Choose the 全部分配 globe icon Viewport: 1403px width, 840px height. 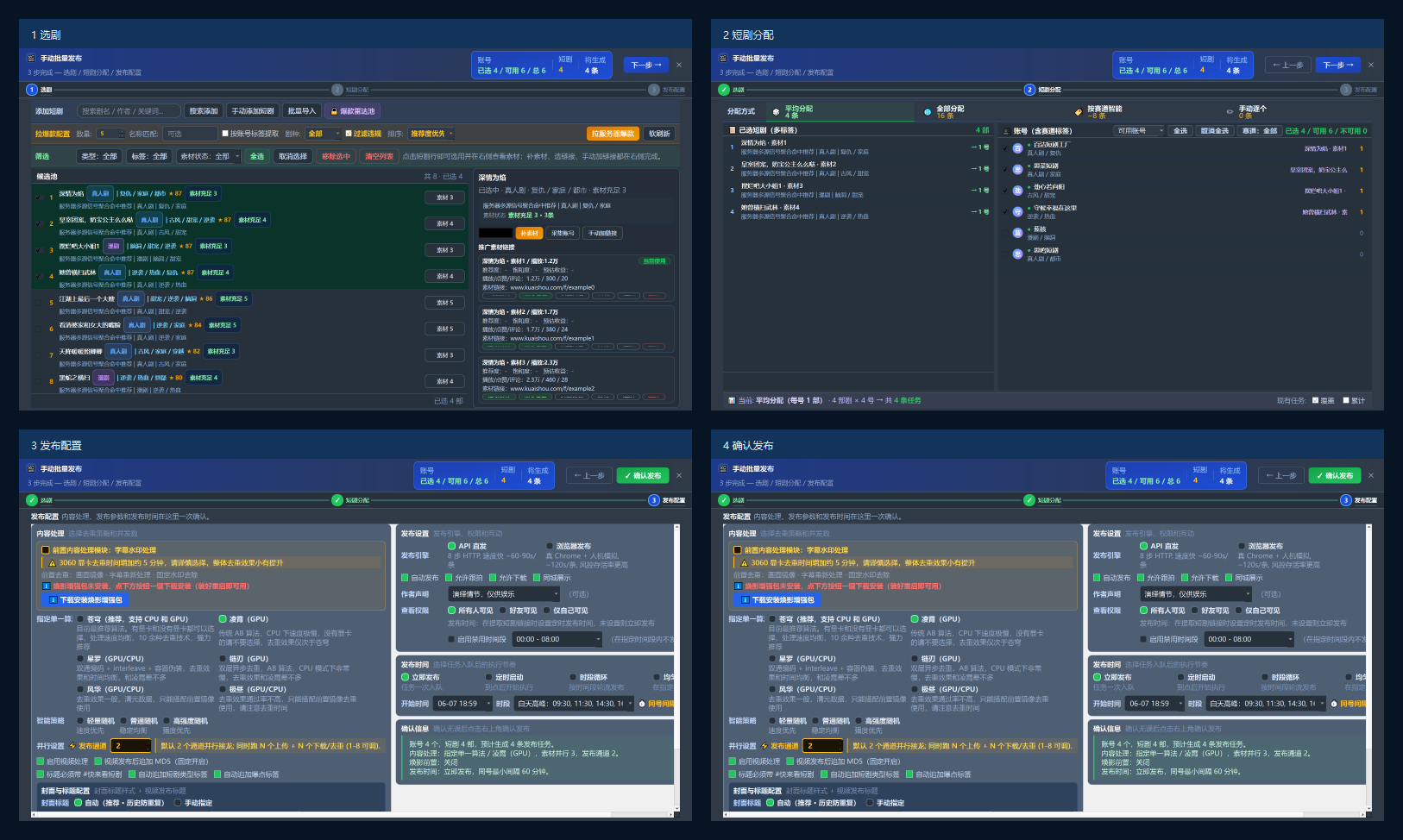pyautogui.click(x=928, y=112)
